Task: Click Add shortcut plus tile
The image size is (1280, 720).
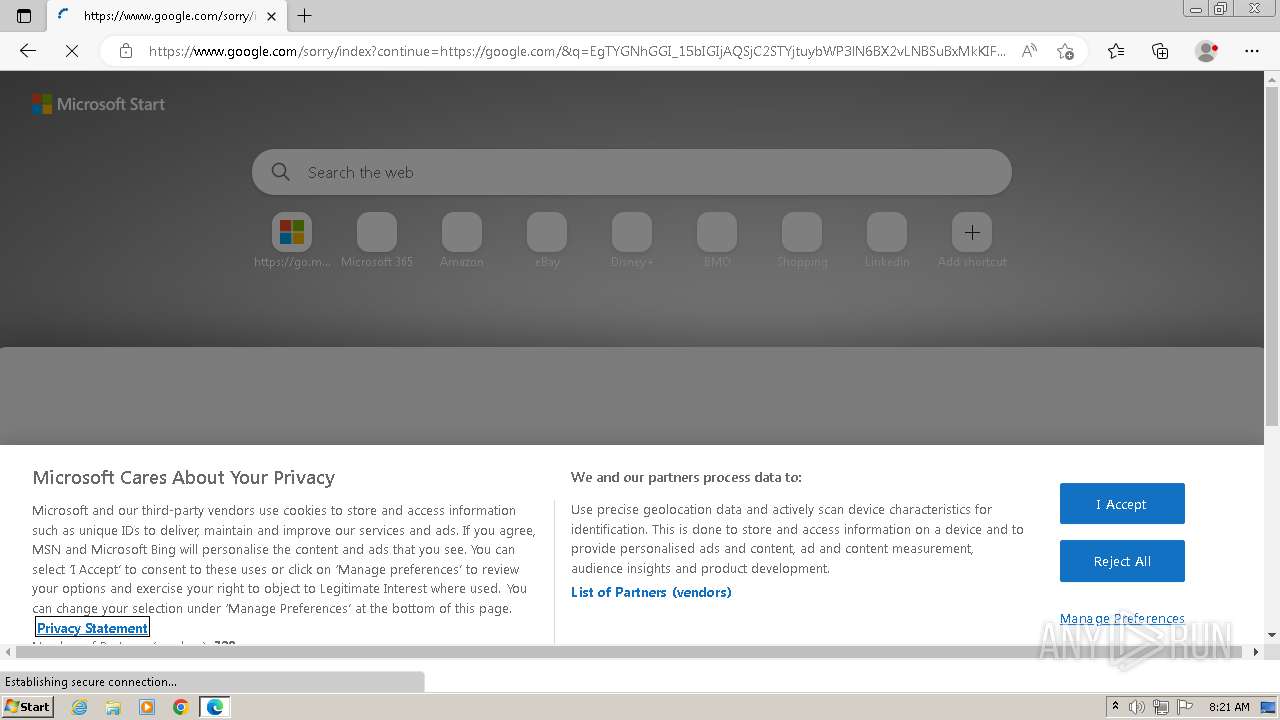Action: [x=972, y=241]
